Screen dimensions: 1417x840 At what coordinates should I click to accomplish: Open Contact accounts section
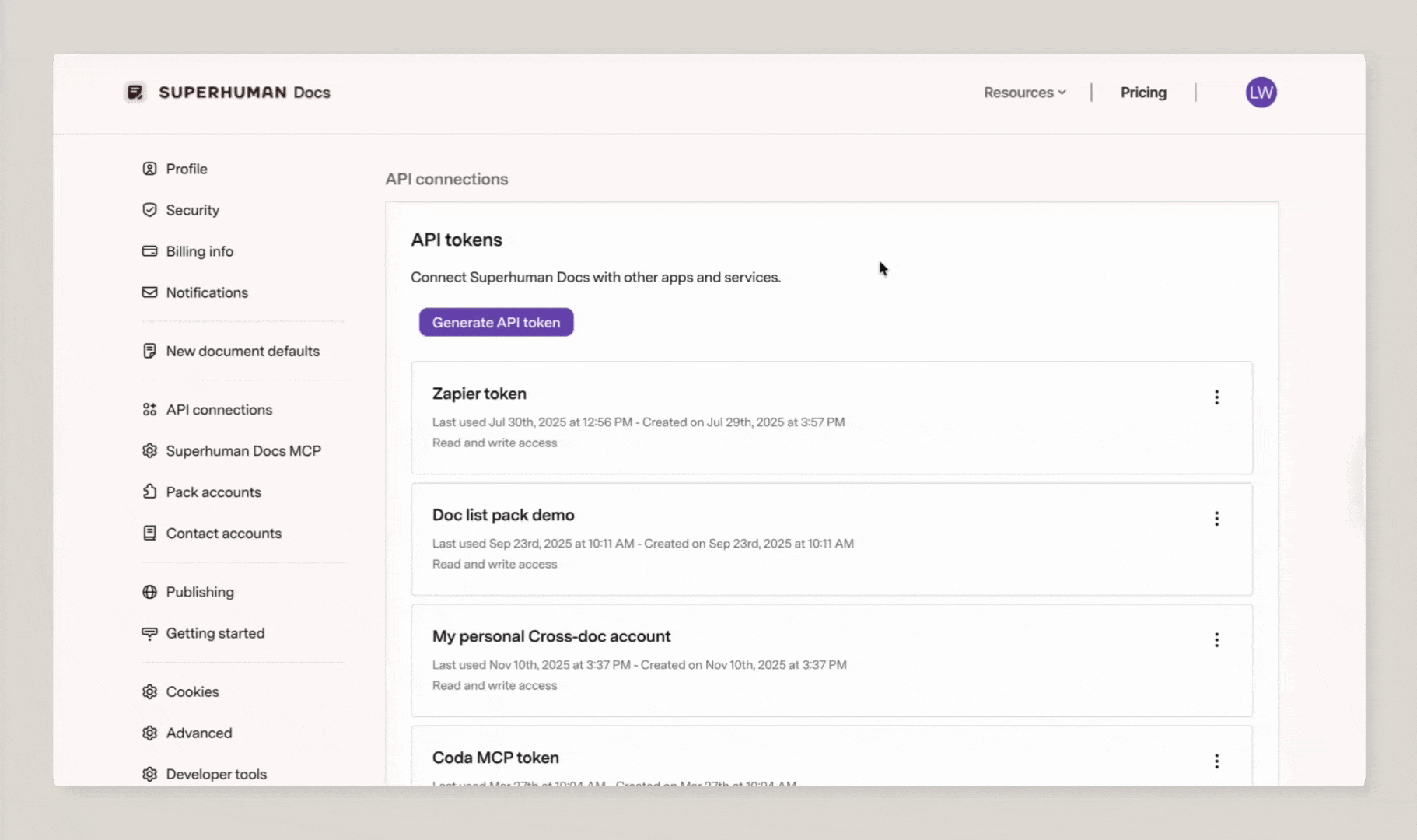point(223,533)
